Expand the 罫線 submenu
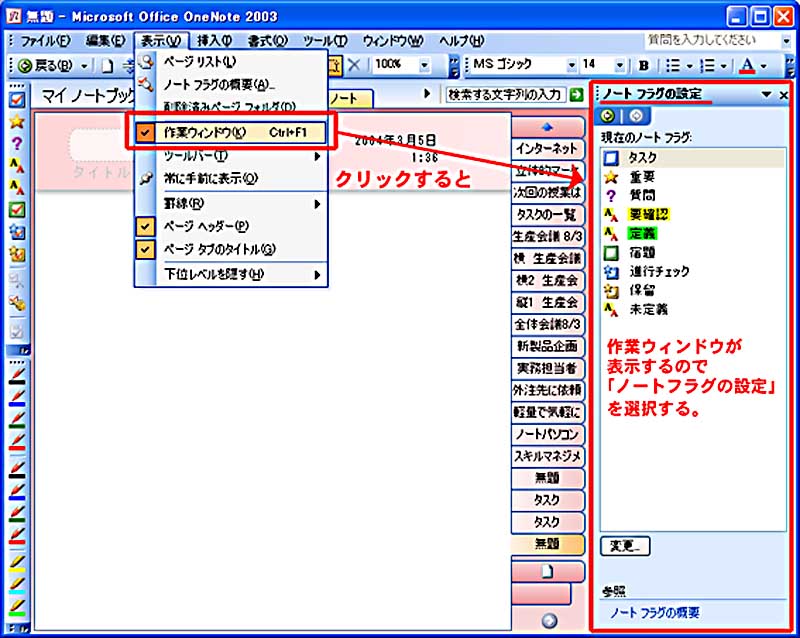This screenshot has height=638, width=800. click(x=230, y=203)
